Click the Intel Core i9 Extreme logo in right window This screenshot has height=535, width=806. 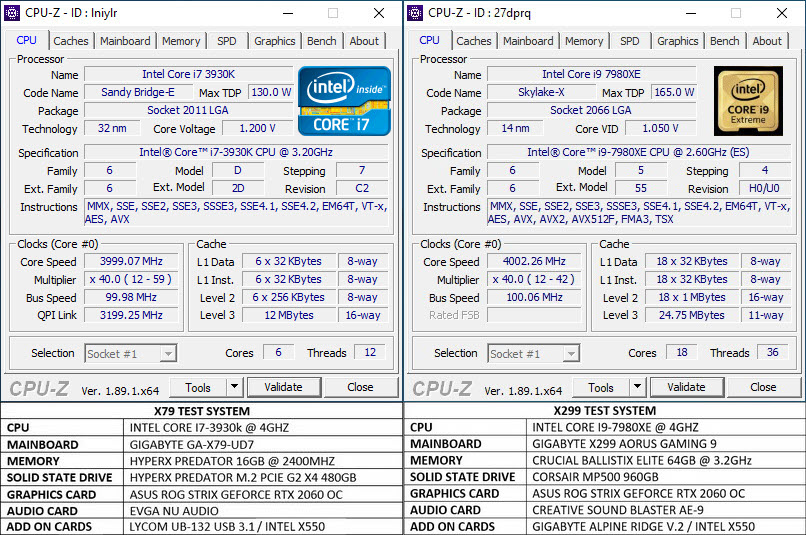(x=748, y=101)
